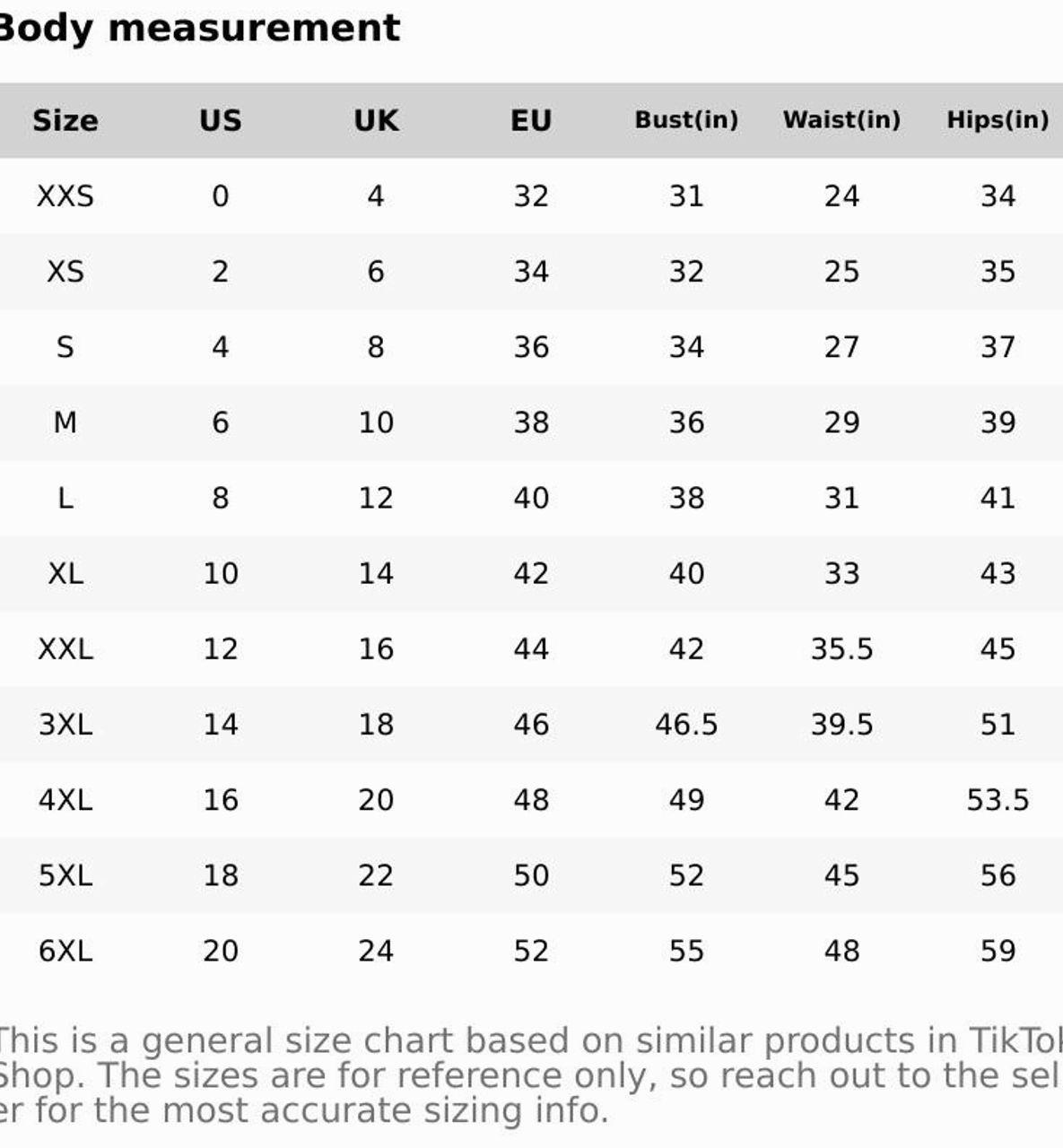Screen dimensions: 1063x1148
Task: Click the Size column header
Action: click(x=65, y=120)
